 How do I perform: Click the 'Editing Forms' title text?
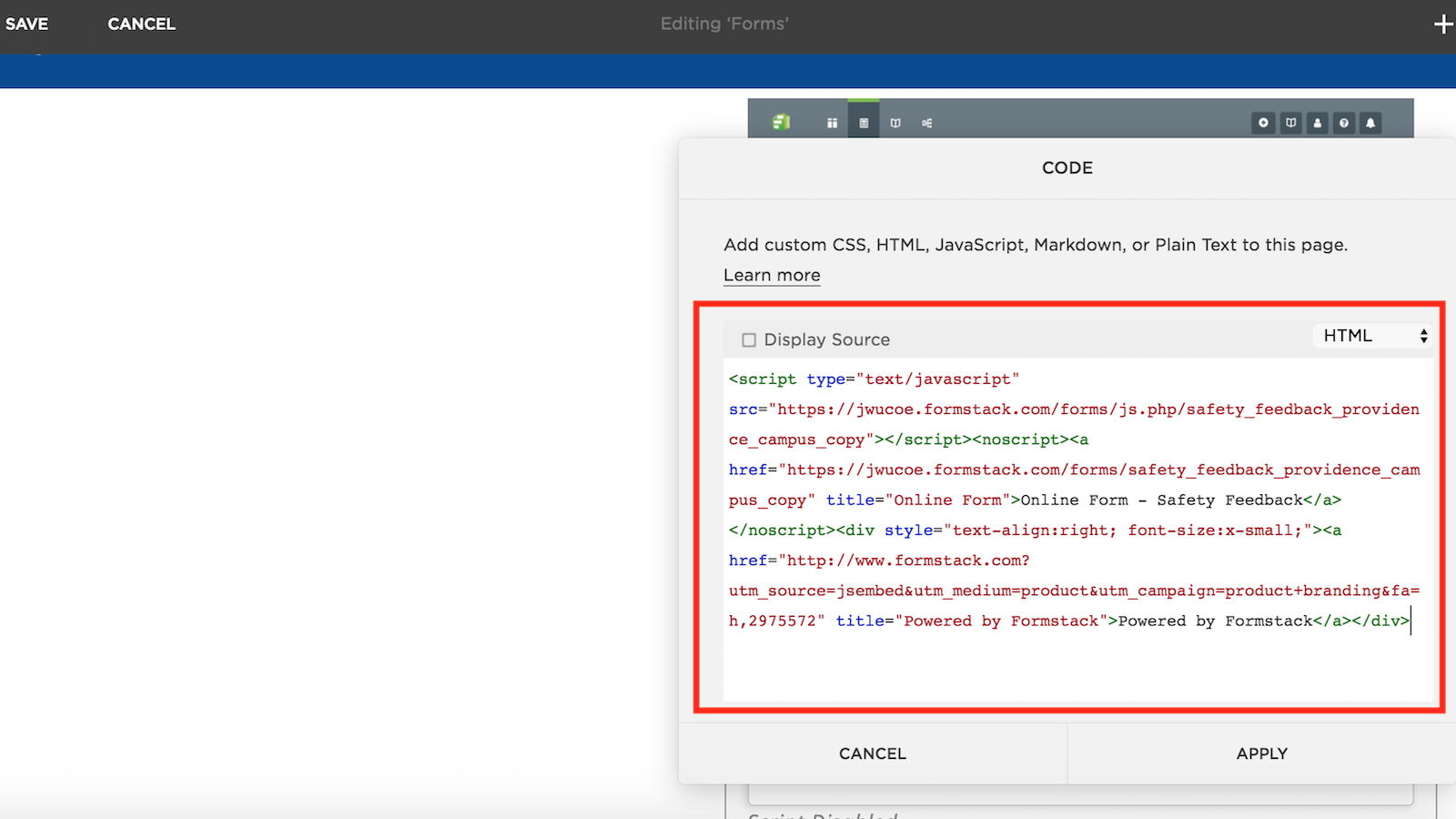tap(724, 24)
